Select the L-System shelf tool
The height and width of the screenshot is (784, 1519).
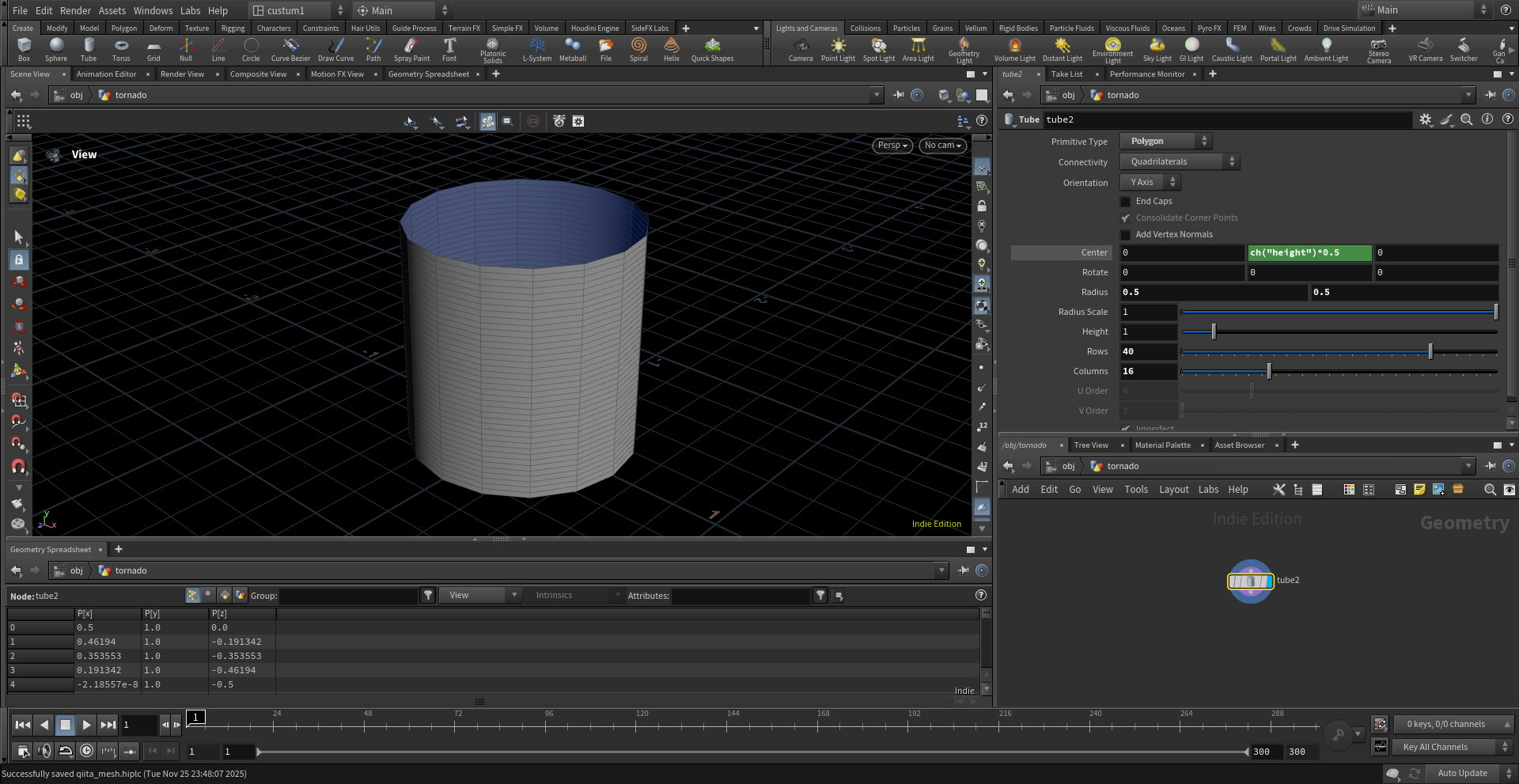[x=537, y=49]
